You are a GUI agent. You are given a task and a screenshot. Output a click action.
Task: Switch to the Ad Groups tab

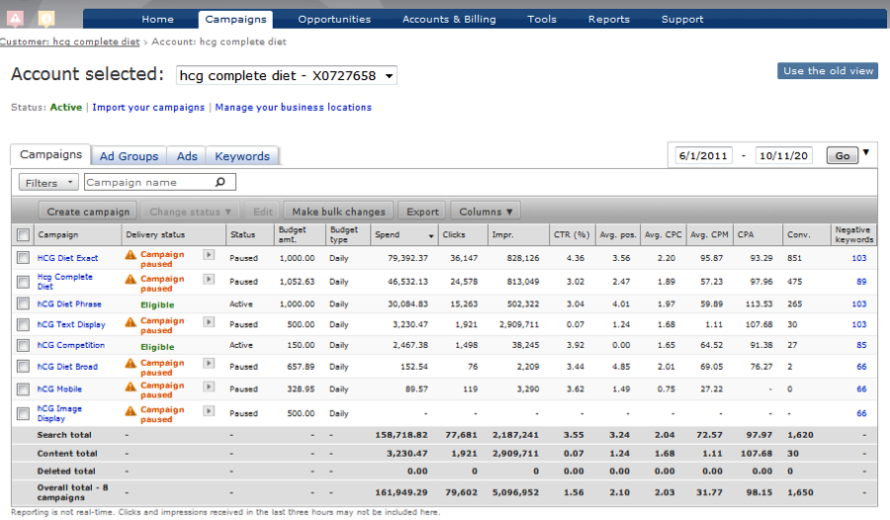click(129, 156)
